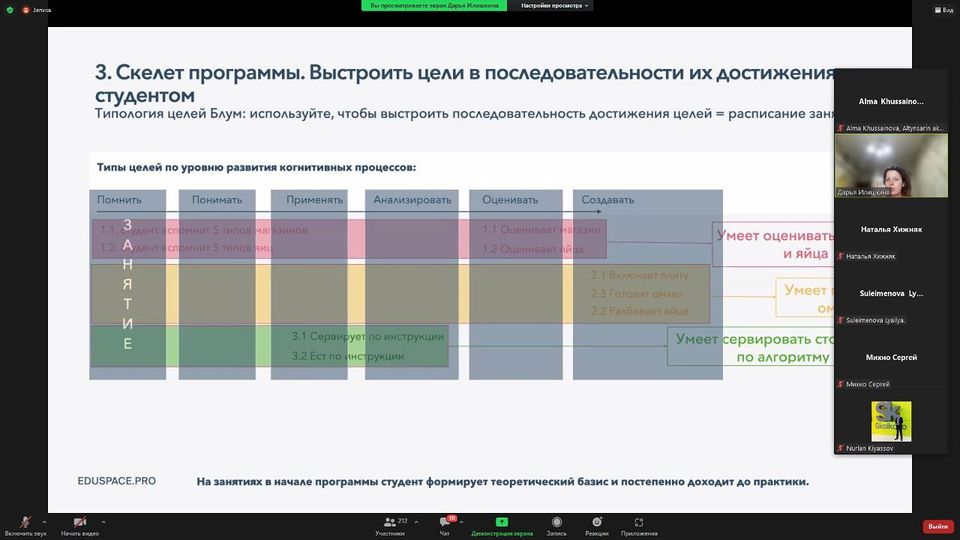Click the green Демонстрация экрана share icon

click(x=501, y=522)
